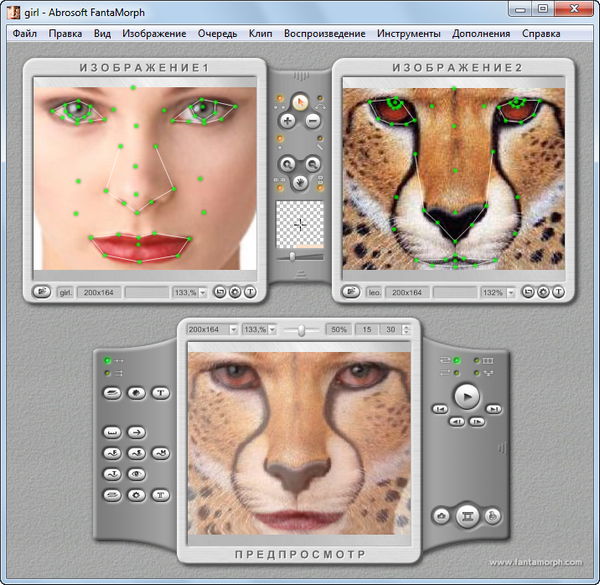
Task: Click the load image button in Изображение1 panel
Action: (42, 292)
